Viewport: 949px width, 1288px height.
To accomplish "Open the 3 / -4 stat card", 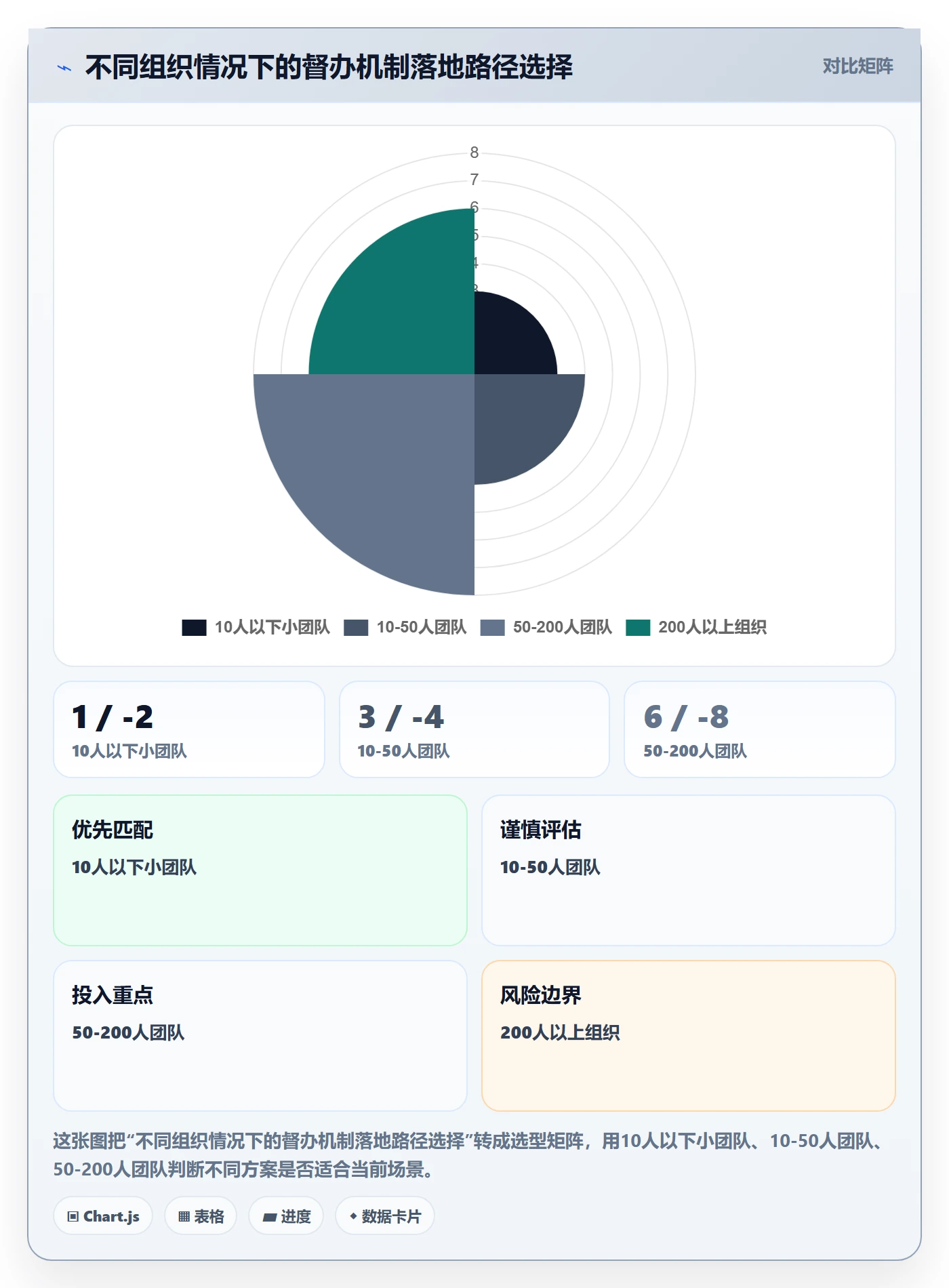I will pyautogui.click(x=474, y=729).
